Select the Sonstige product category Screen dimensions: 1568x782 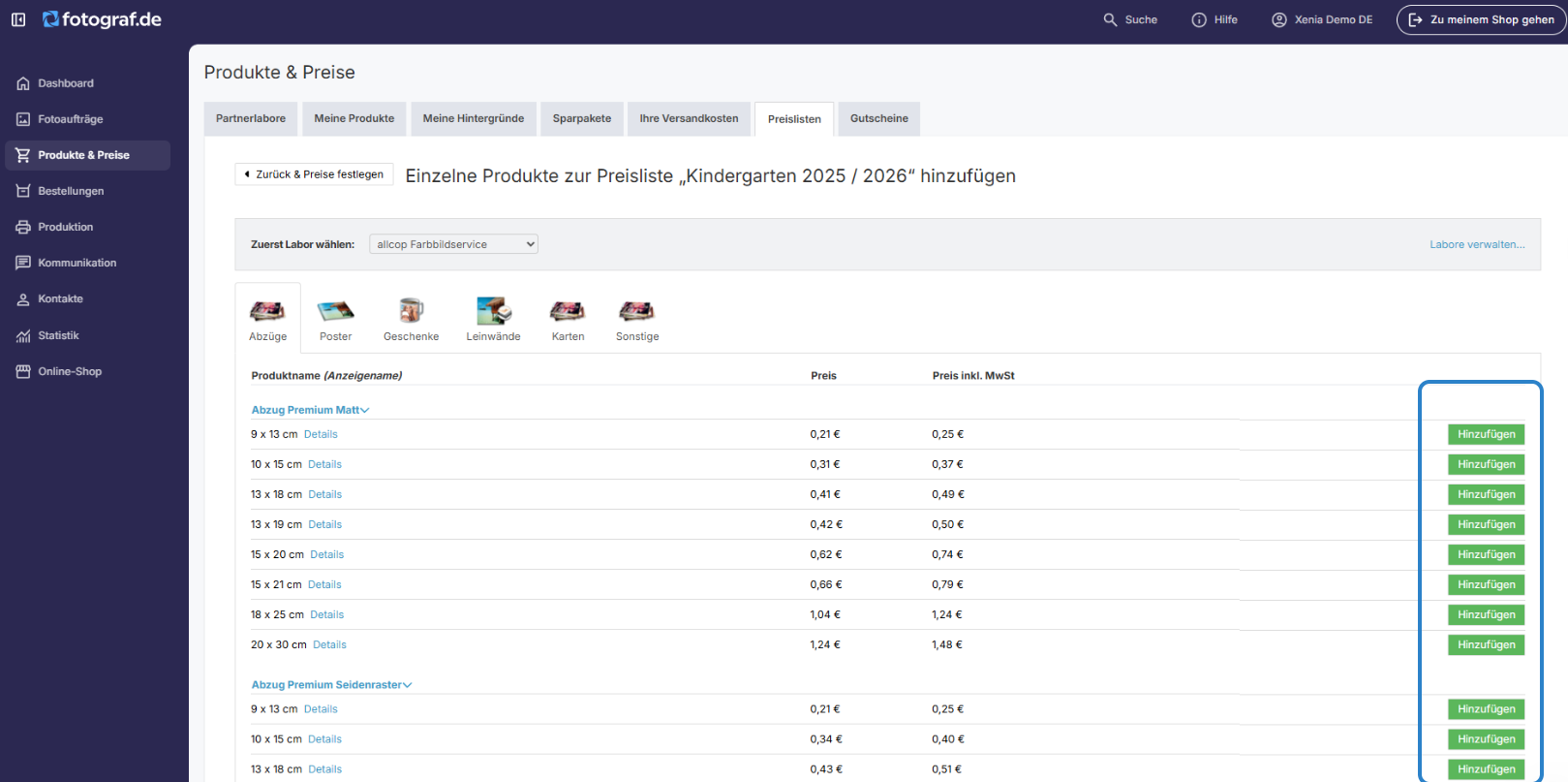click(x=637, y=319)
